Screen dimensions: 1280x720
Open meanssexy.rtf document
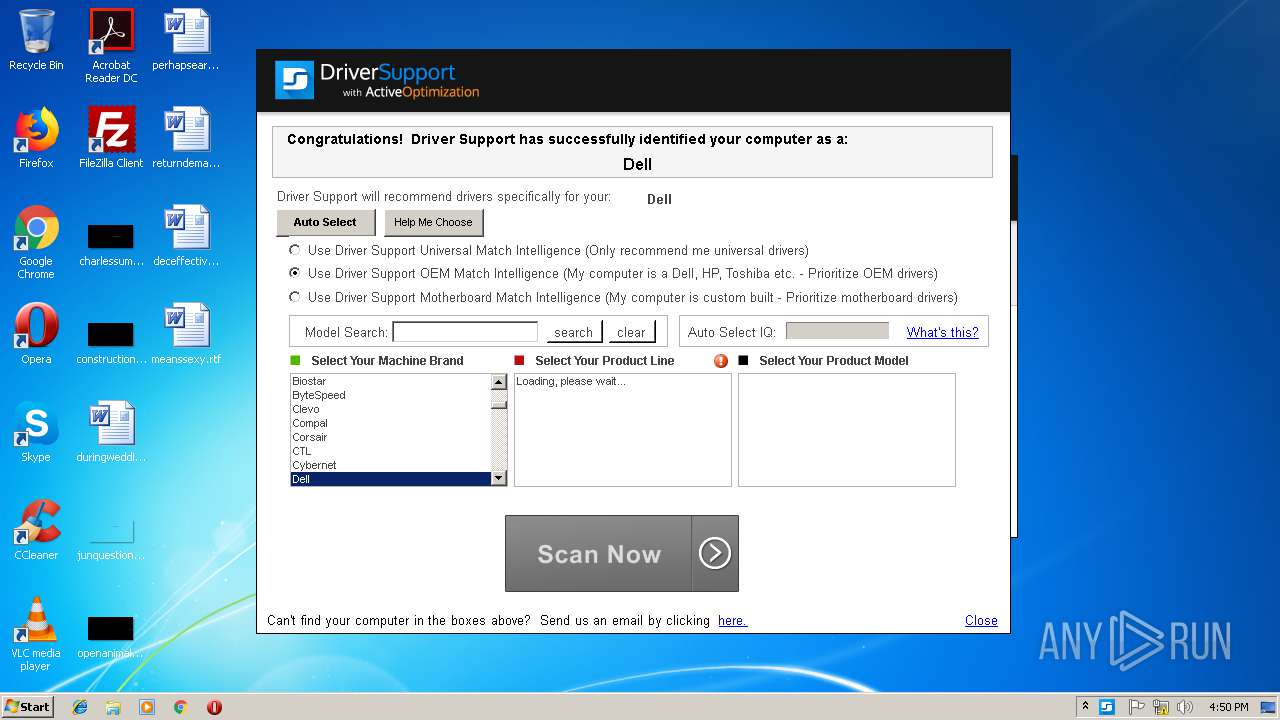(186, 334)
